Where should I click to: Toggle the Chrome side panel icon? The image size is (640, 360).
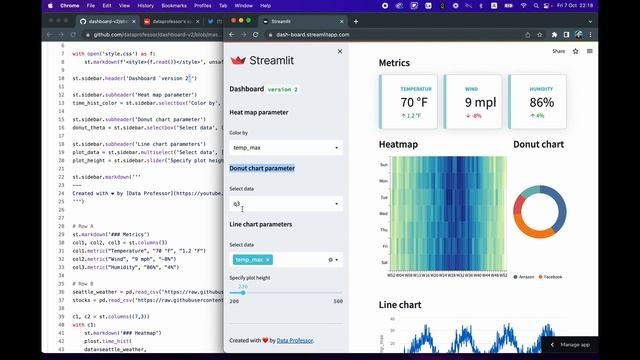click(x=566, y=35)
